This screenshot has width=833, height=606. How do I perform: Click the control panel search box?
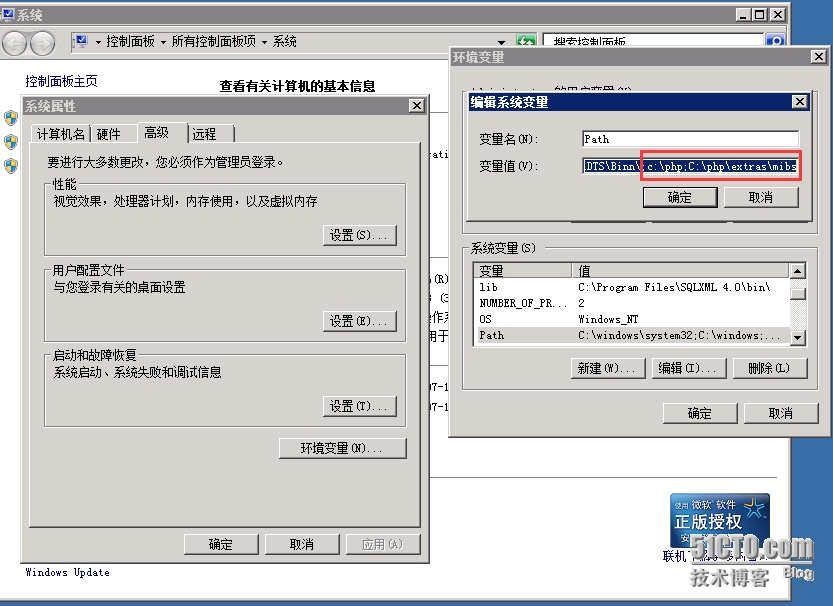[x=653, y=40]
